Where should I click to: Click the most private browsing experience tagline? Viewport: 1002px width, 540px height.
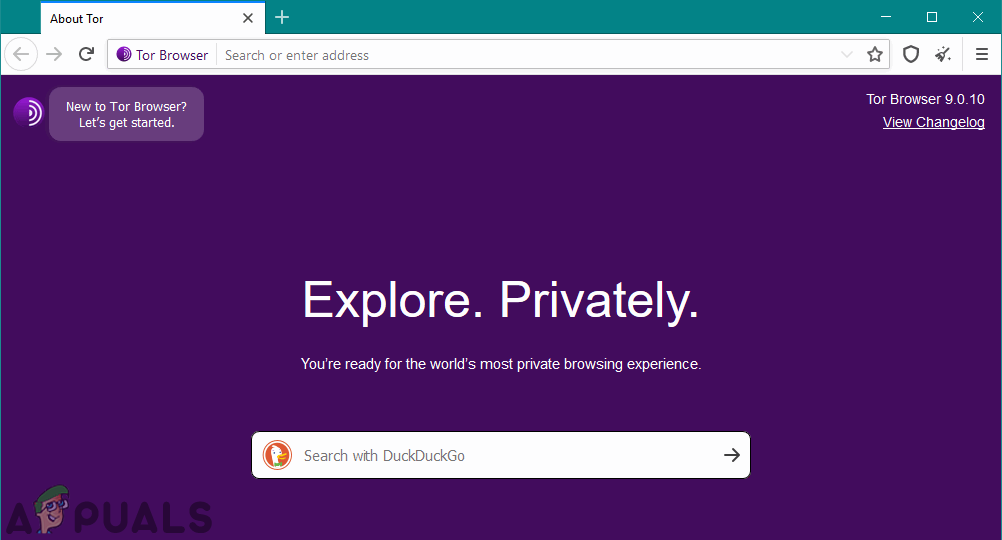pyautogui.click(x=501, y=364)
